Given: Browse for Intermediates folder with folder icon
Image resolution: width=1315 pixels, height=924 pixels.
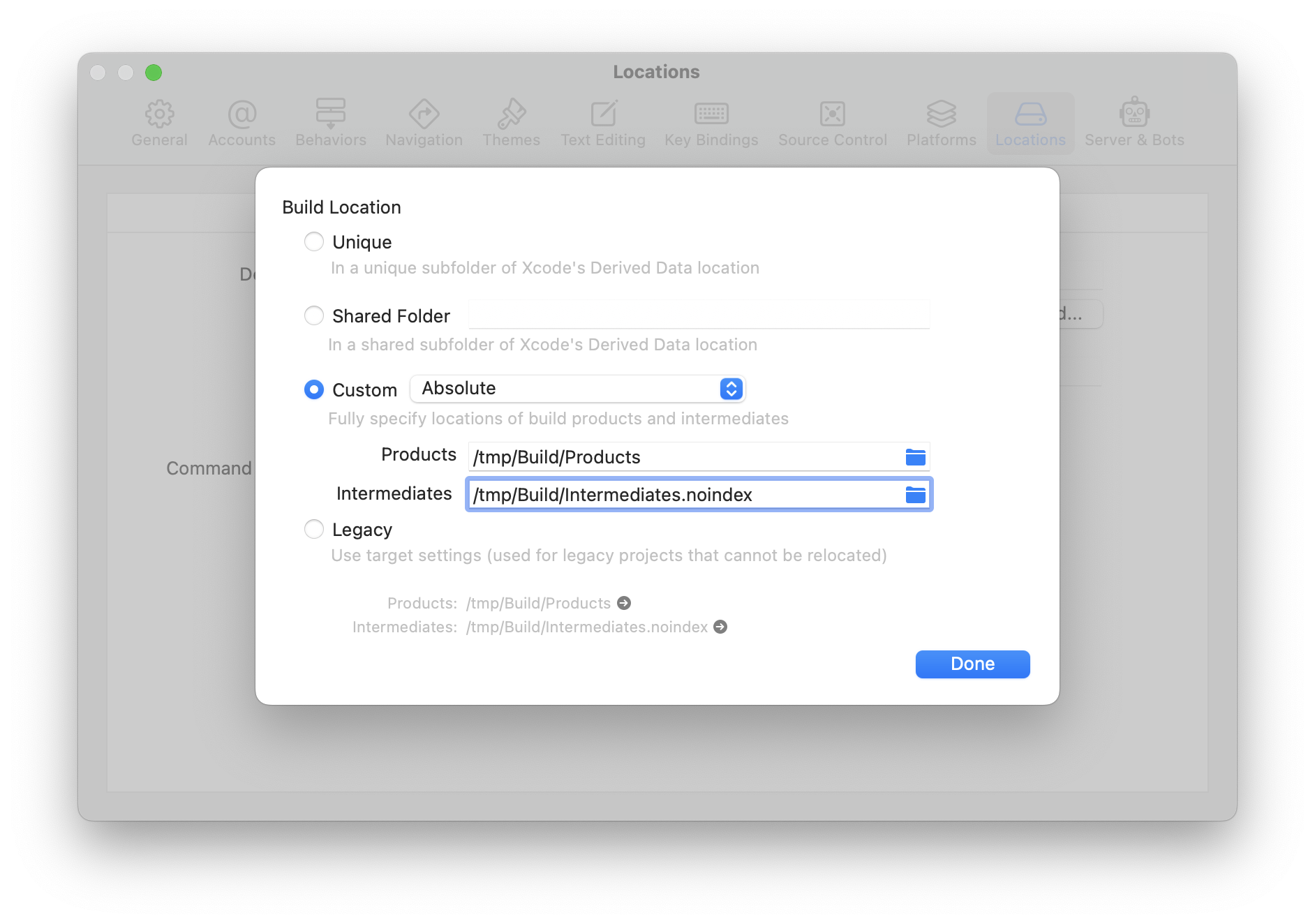Looking at the screenshot, I should point(915,495).
